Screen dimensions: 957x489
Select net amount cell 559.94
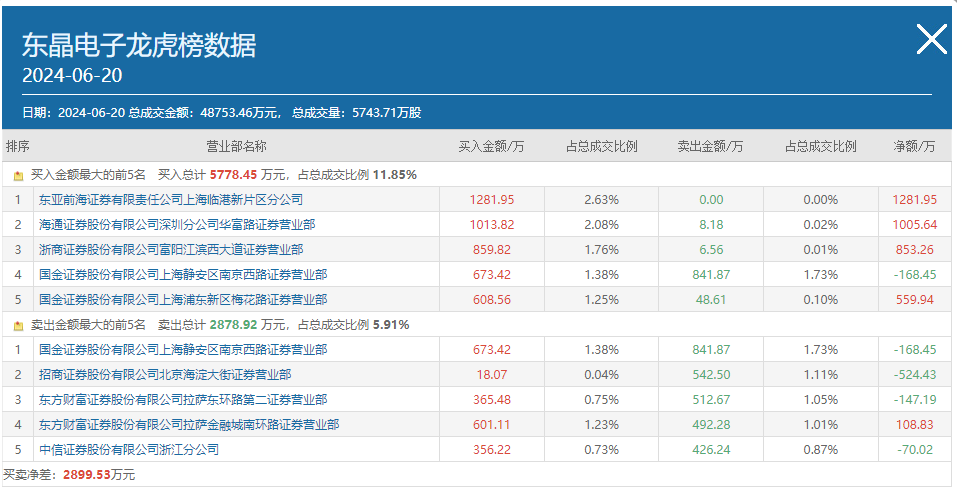point(915,300)
